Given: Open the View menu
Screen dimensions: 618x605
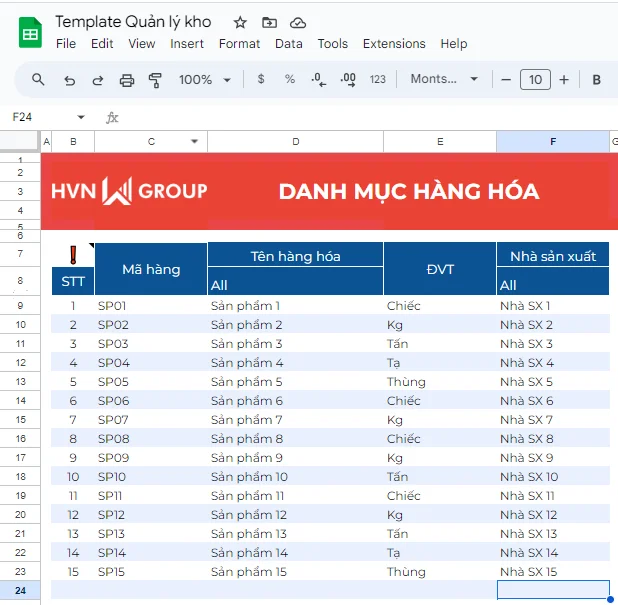Looking at the screenshot, I should tap(141, 44).
